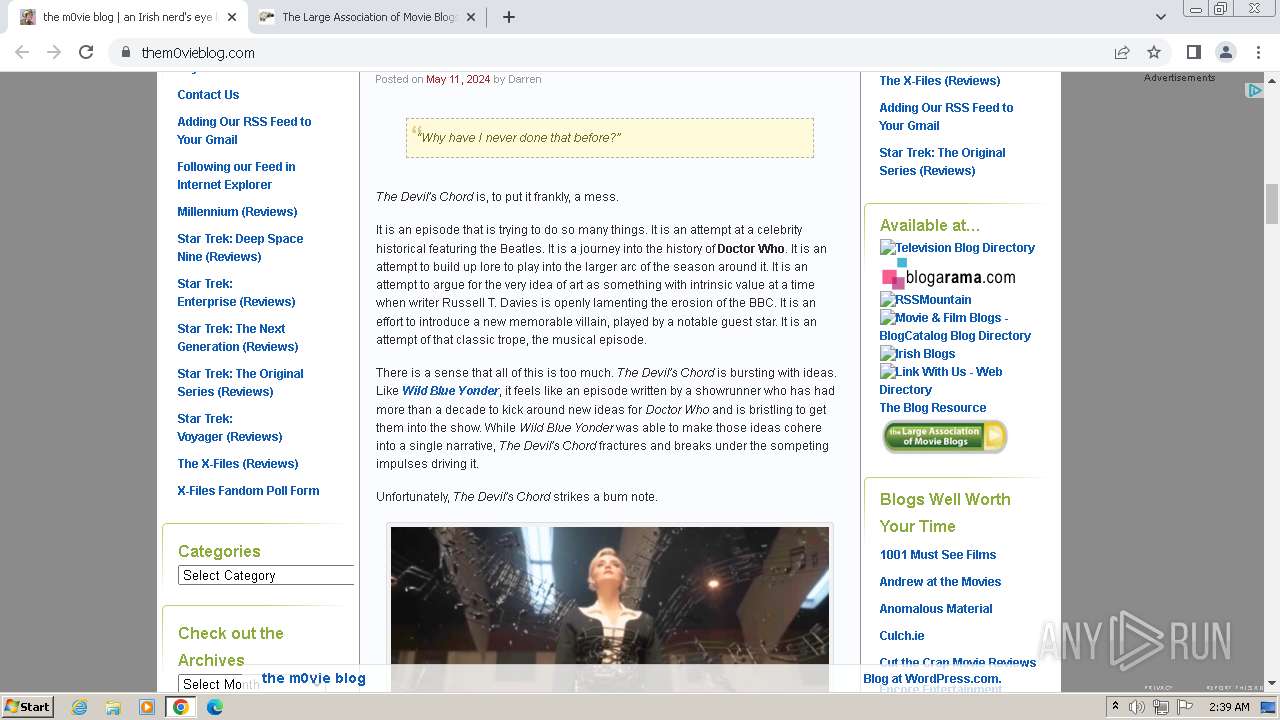Viewport: 1280px width, 720px height.
Task: Open right sidebar Star Trek Original Series reviews
Action: [942, 161]
